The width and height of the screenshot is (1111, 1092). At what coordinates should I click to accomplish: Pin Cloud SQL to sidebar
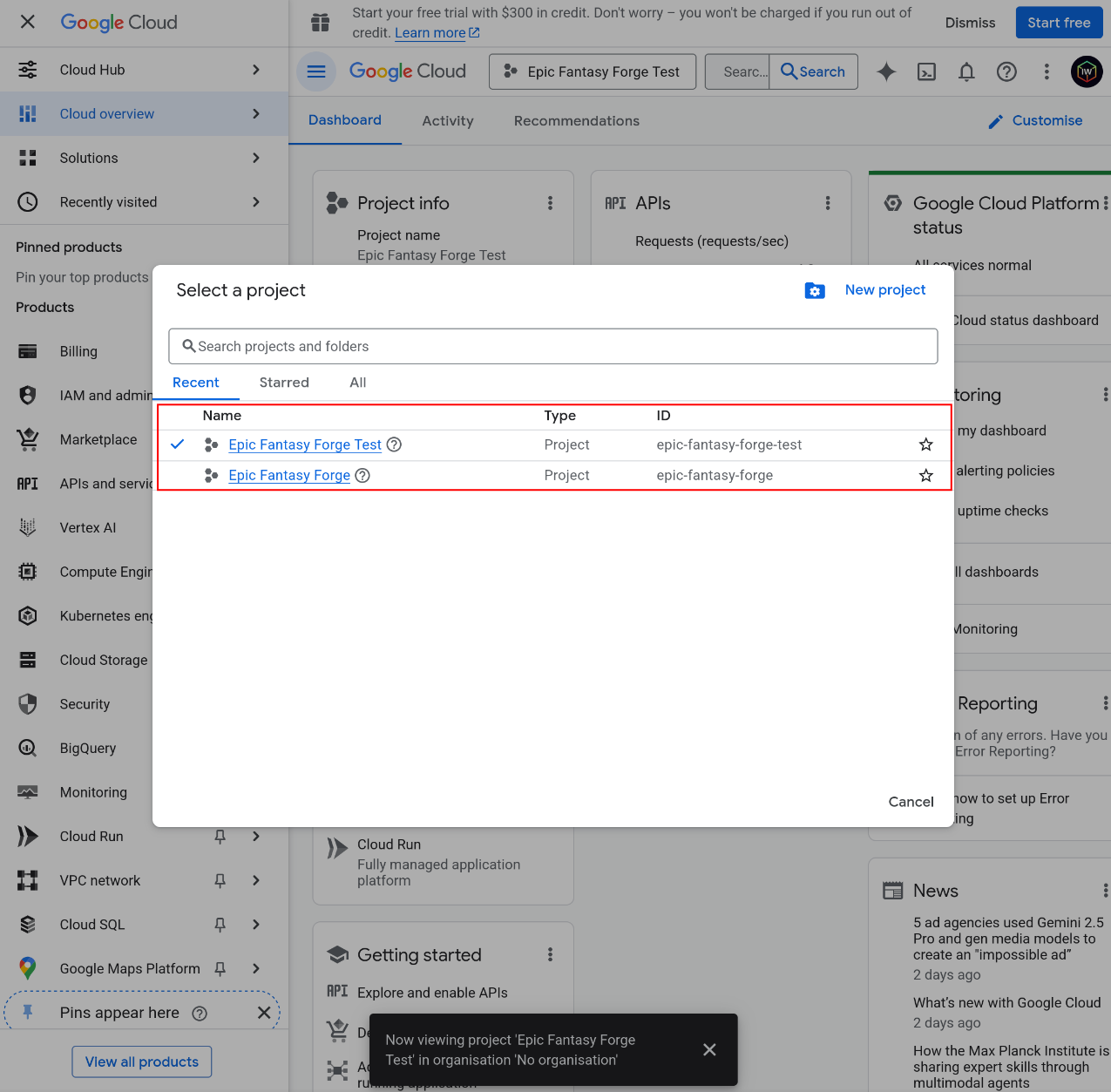(220, 924)
